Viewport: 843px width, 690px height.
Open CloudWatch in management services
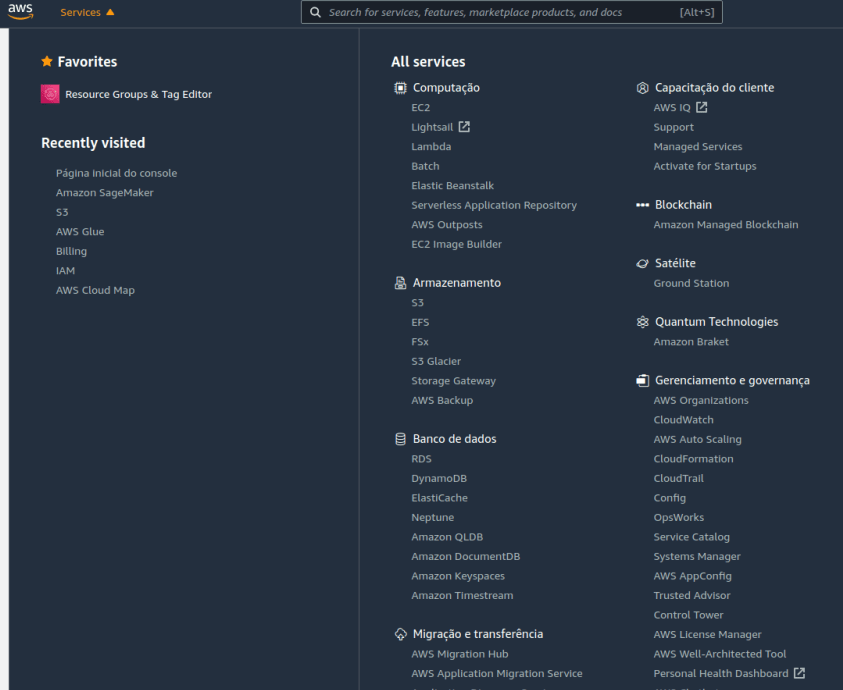(x=683, y=420)
